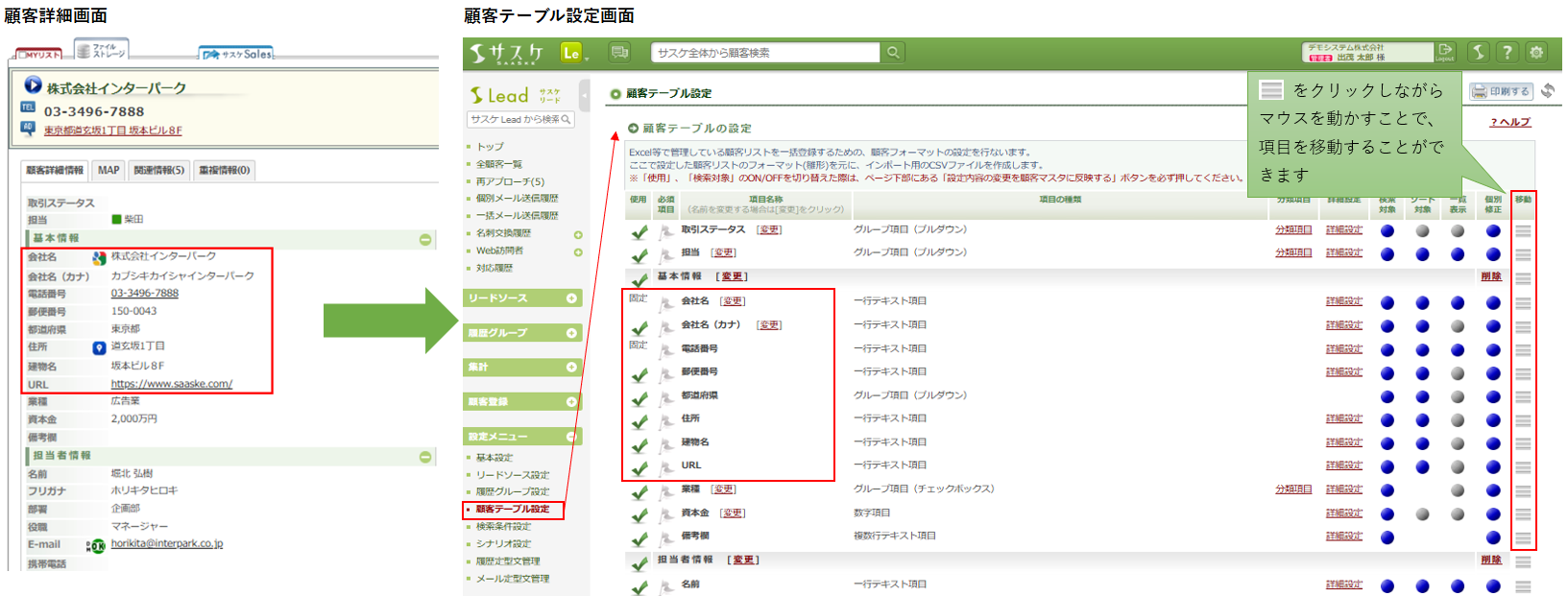Grab the 移動 handle for URL row
1568x596 pixels.
(1523, 467)
